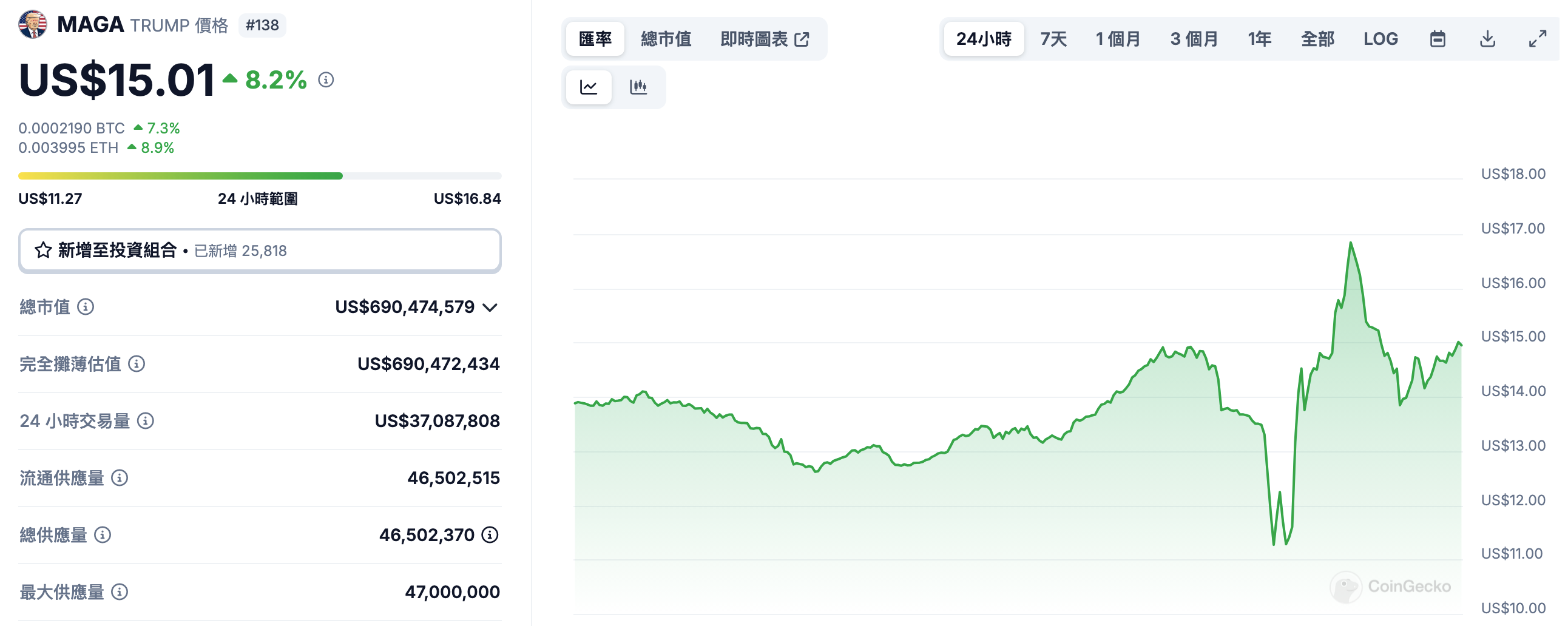Click the star icon in portfolio button
Screen dimensions: 1568x626
(43, 250)
